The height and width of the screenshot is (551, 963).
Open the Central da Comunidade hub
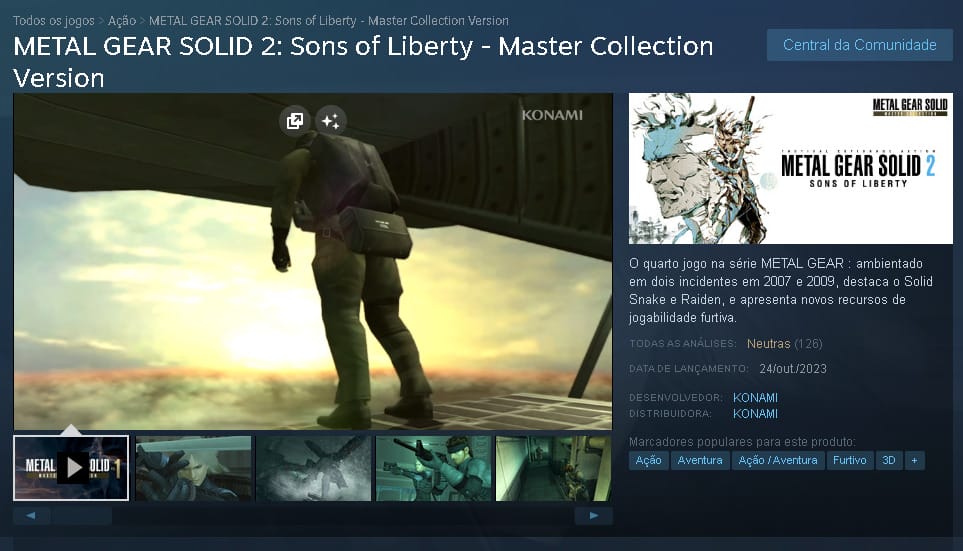coord(860,45)
